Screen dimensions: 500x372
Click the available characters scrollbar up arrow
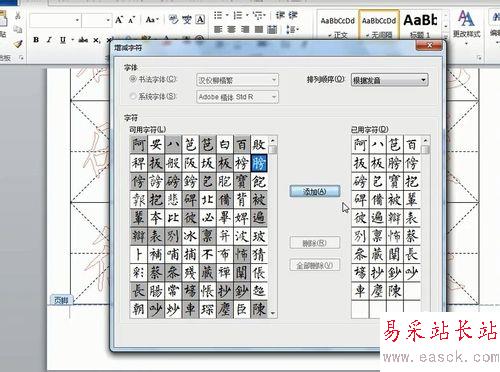[x=273, y=140]
